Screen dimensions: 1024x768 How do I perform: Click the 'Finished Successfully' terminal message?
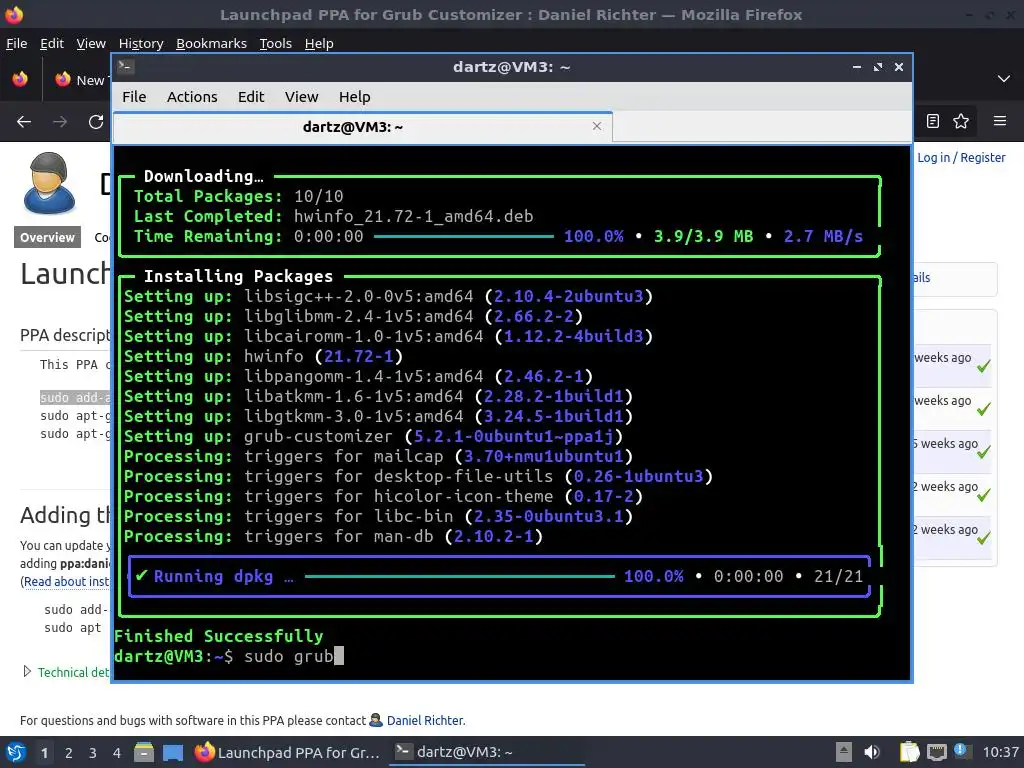(x=218, y=635)
